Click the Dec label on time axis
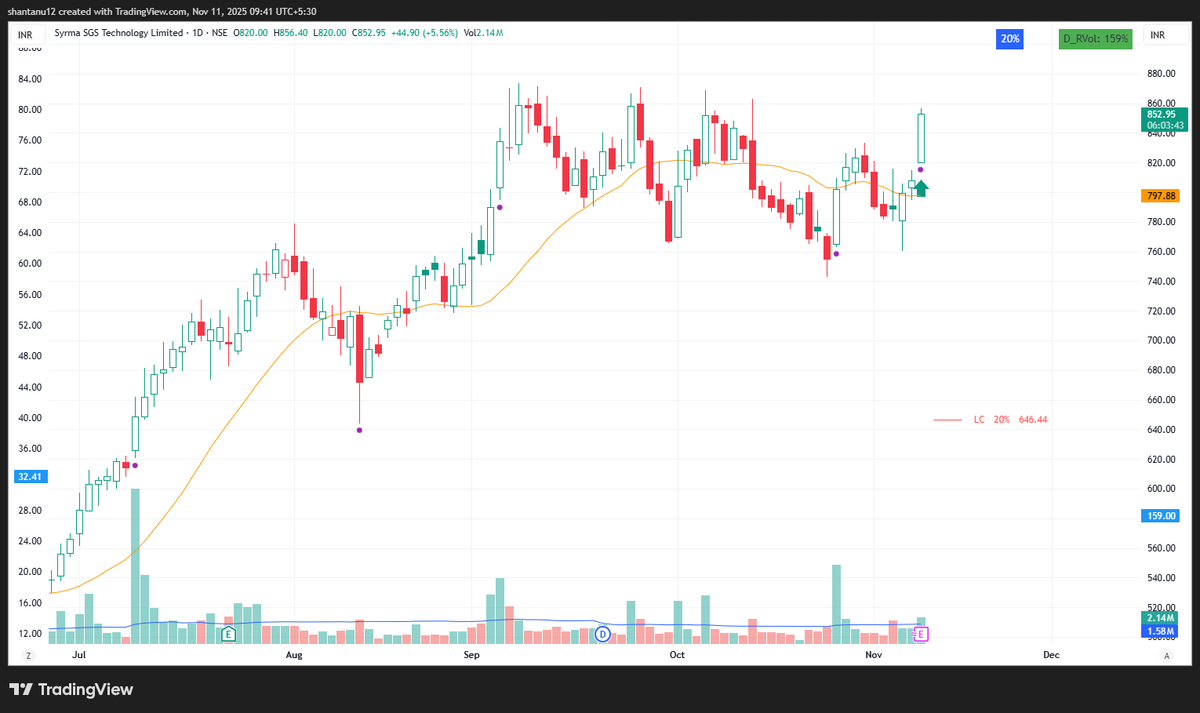The image size is (1200, 713). tap(1051, 655)
